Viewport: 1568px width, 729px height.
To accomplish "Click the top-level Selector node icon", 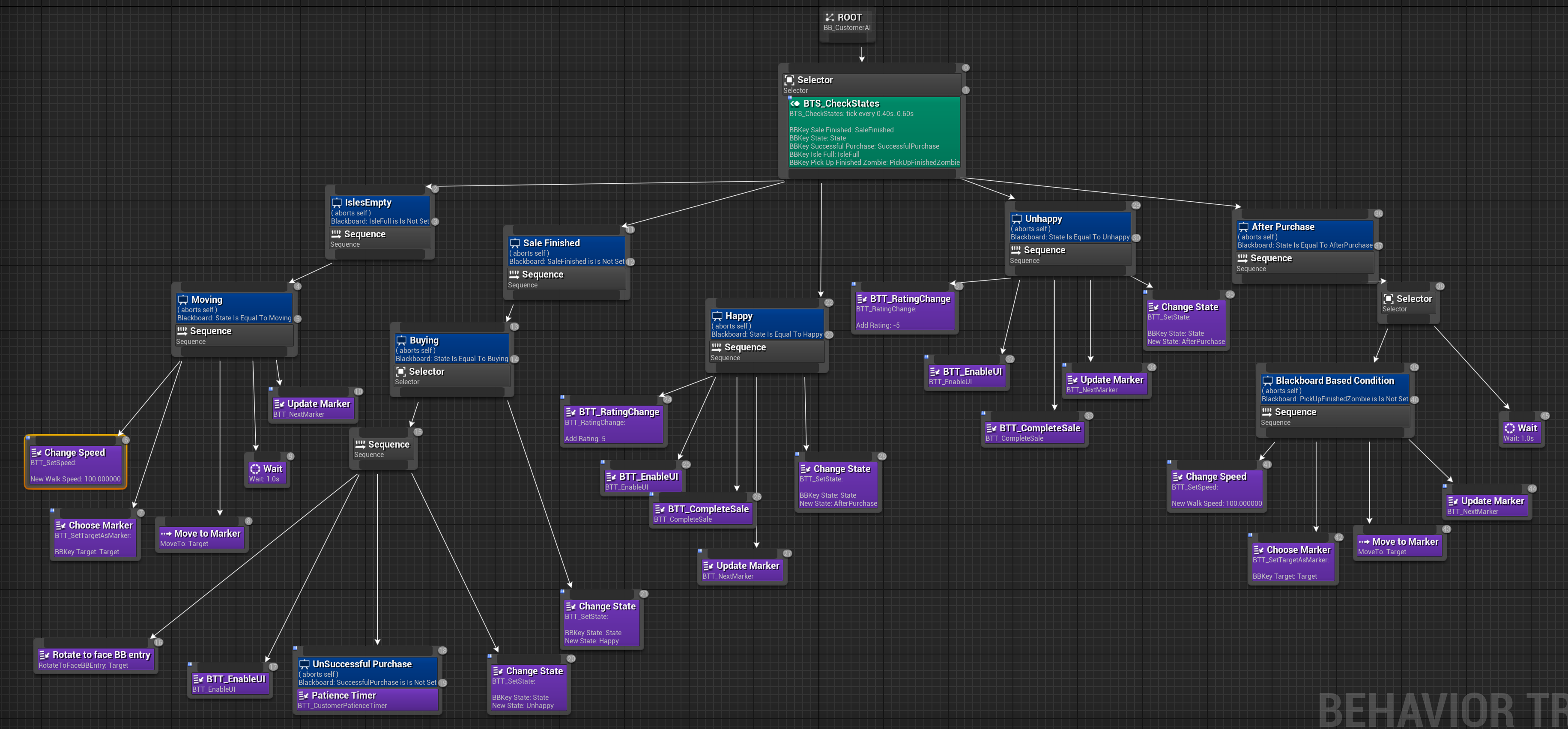I will (x=789, y=80).
